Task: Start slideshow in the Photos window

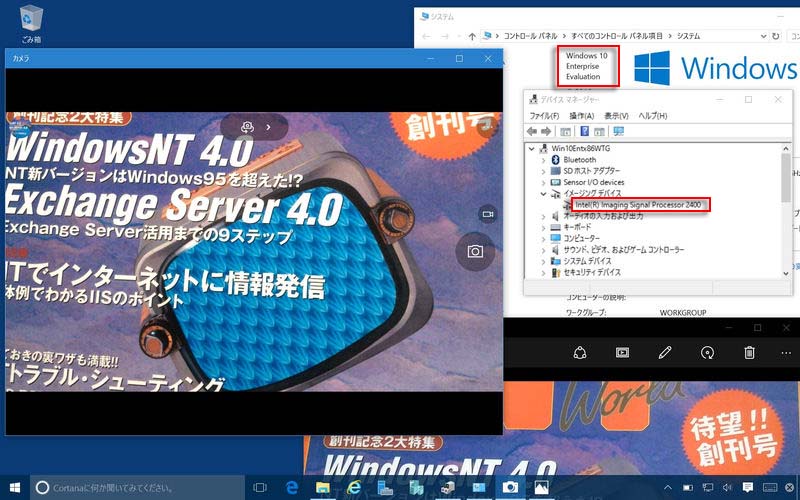Action: 622,353
